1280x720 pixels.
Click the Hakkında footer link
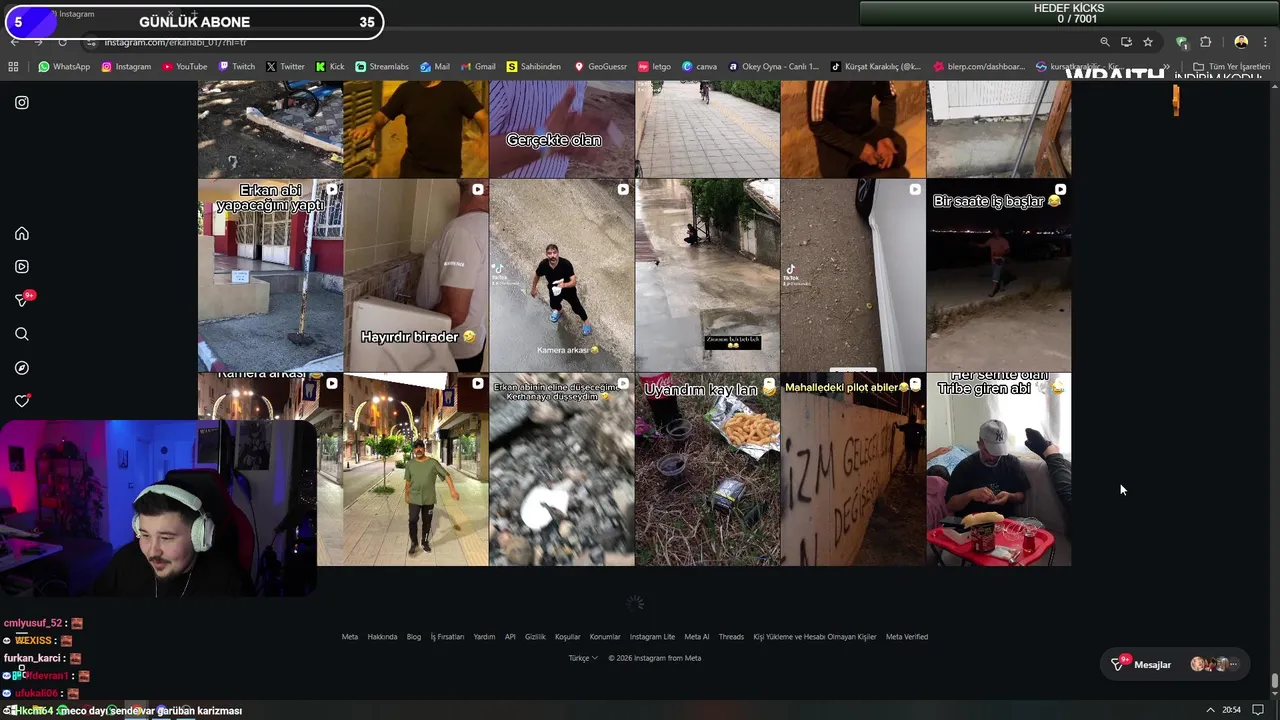382,637
